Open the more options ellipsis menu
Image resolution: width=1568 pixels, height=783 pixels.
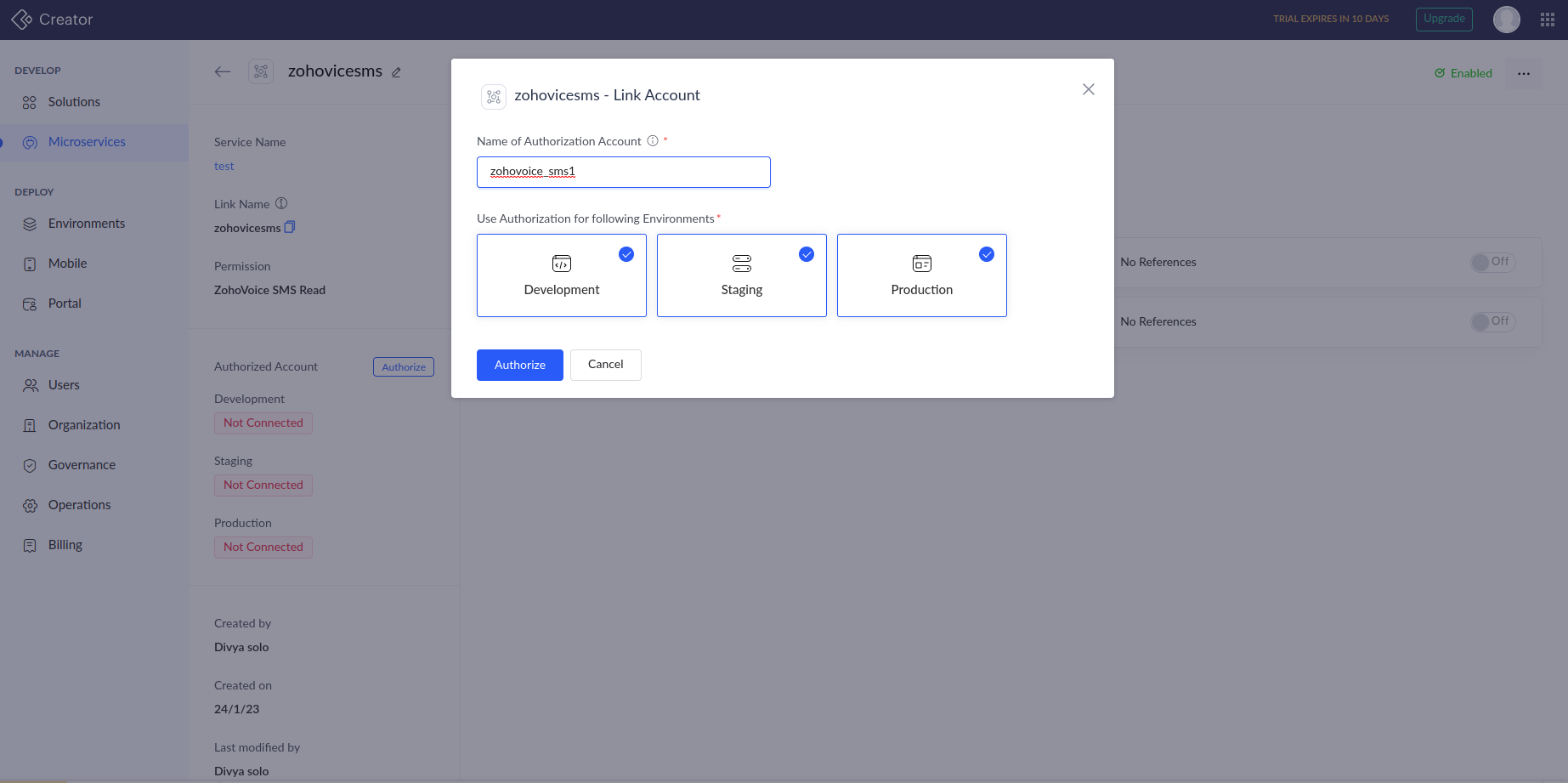[x=1524, y=74]
